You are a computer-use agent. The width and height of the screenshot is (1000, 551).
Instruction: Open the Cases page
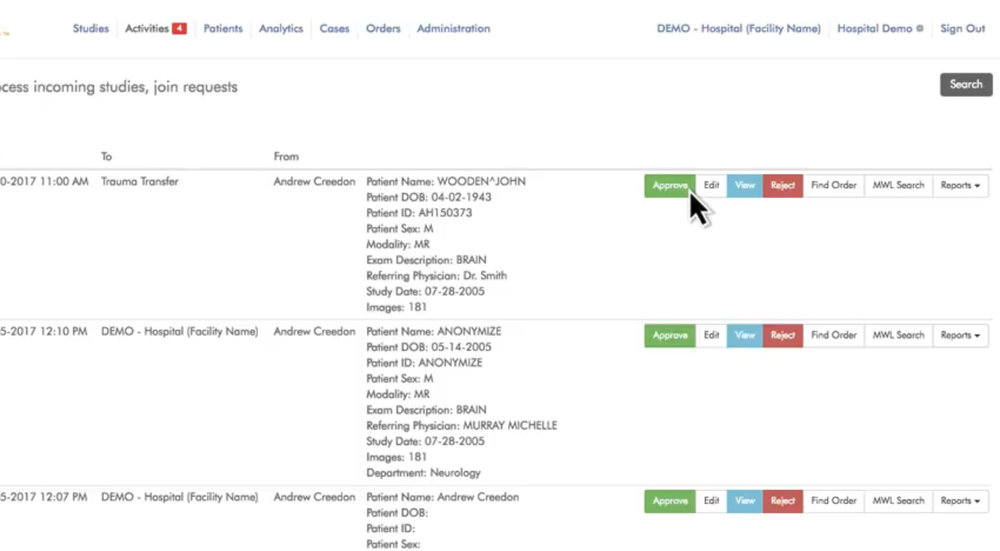click(x=335, y=29)
